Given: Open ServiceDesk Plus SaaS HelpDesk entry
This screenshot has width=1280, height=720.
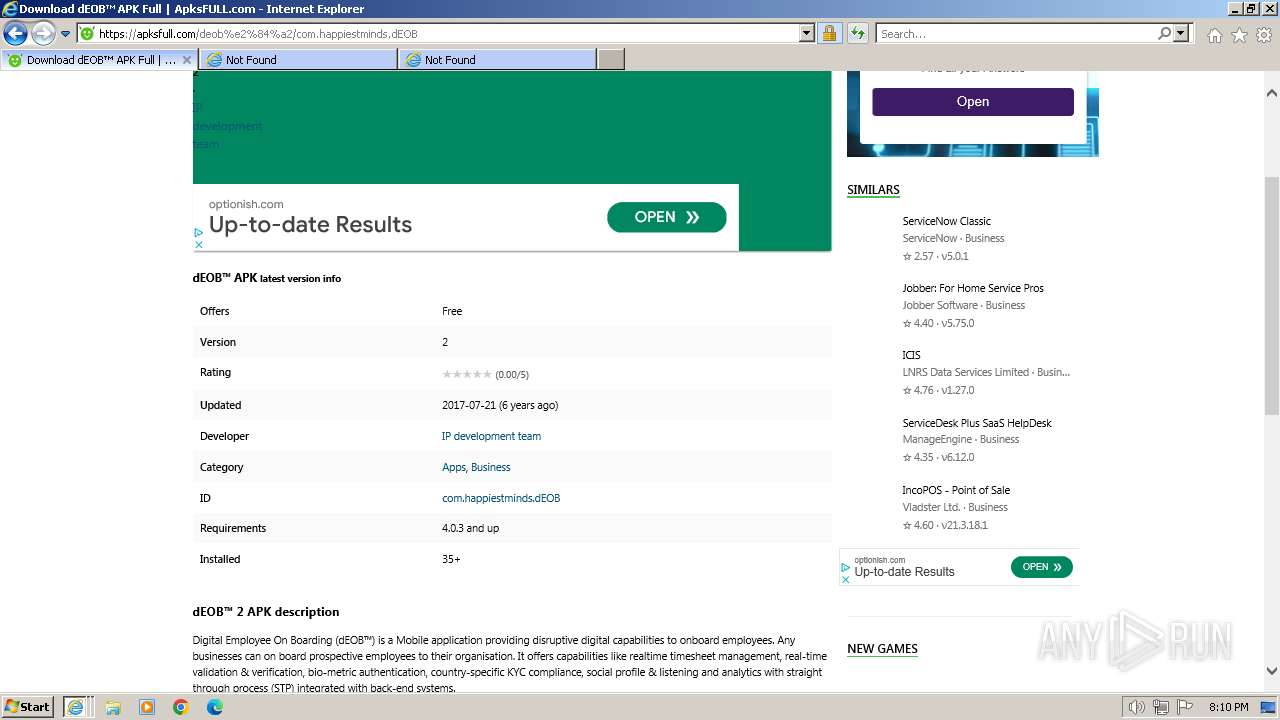Looking at the screenshot, I should (977, 423).
